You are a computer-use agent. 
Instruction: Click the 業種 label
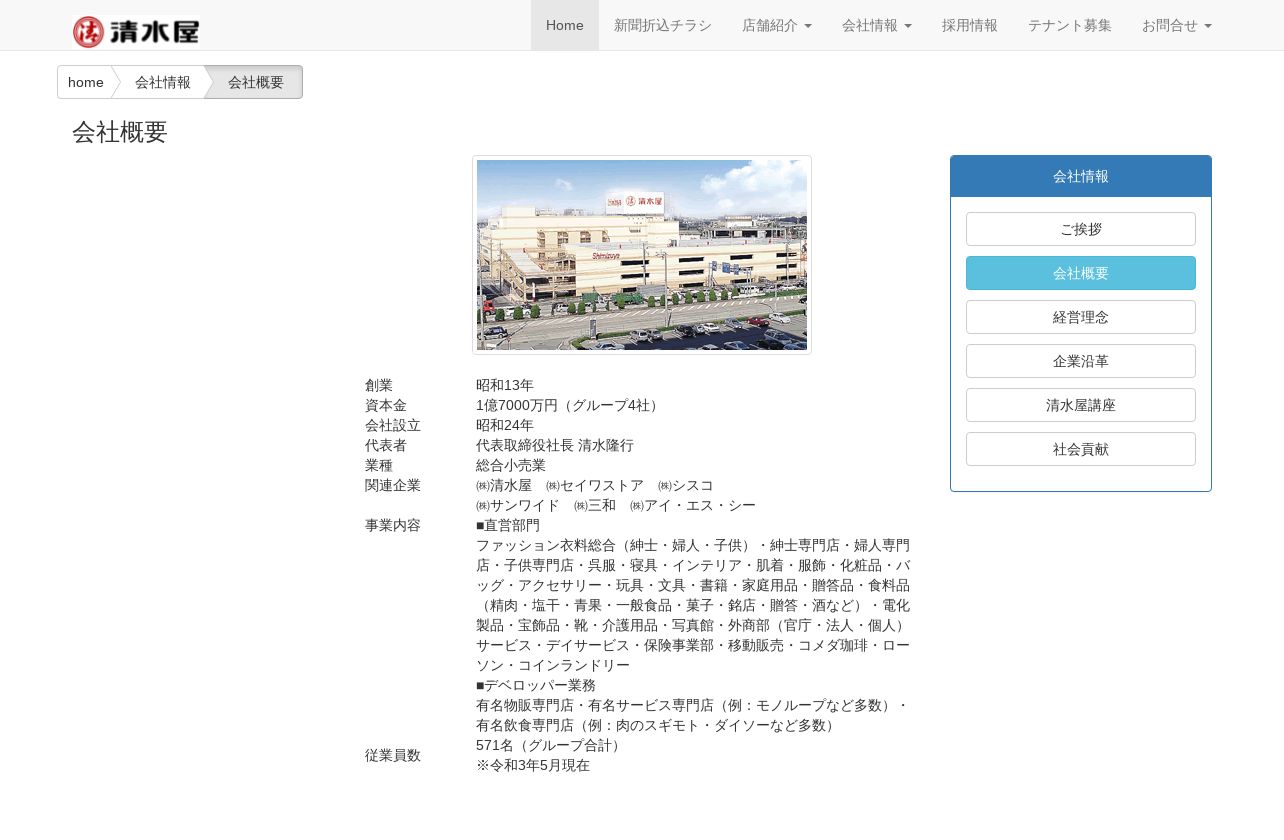point(379,465)
